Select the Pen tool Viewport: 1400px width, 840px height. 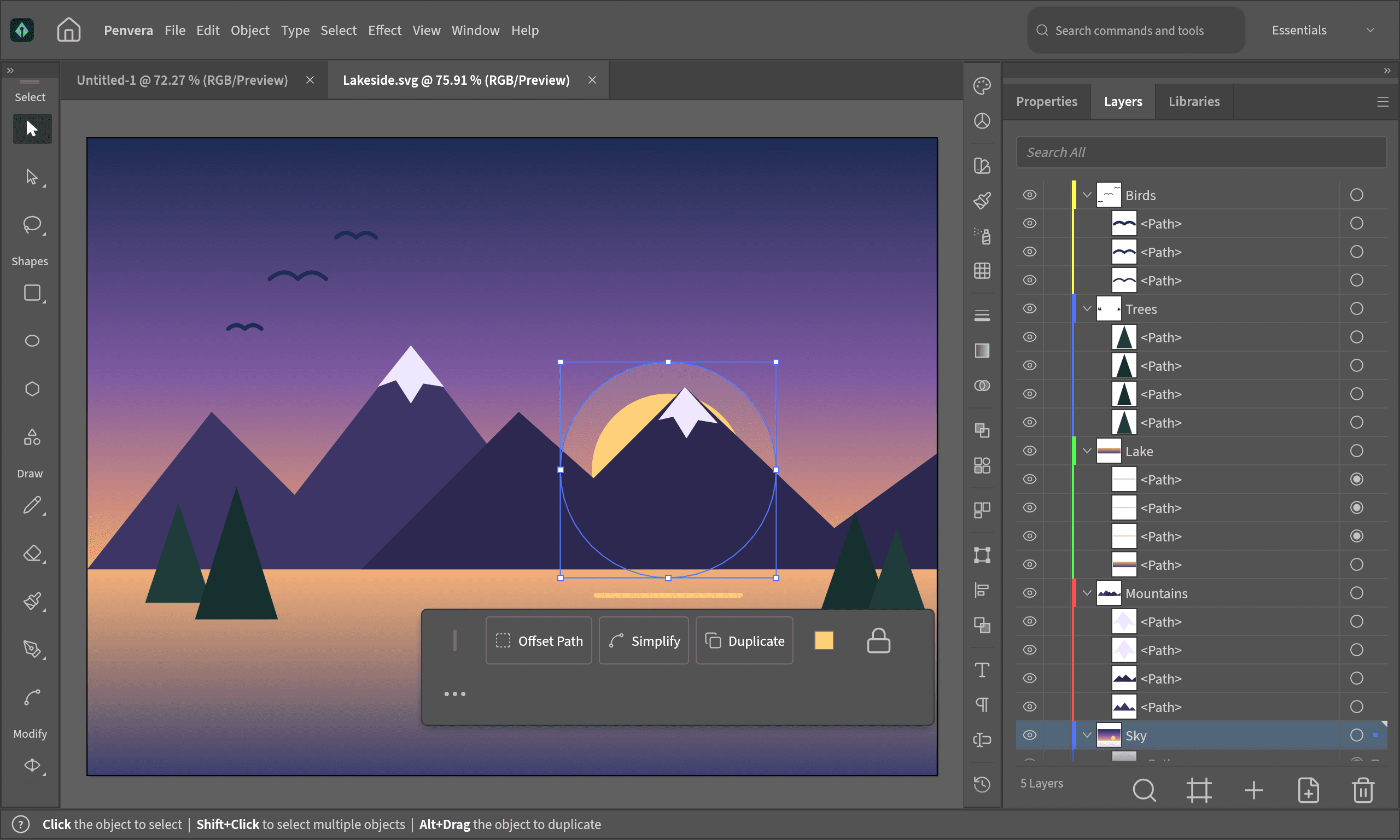tap(32, 649)
